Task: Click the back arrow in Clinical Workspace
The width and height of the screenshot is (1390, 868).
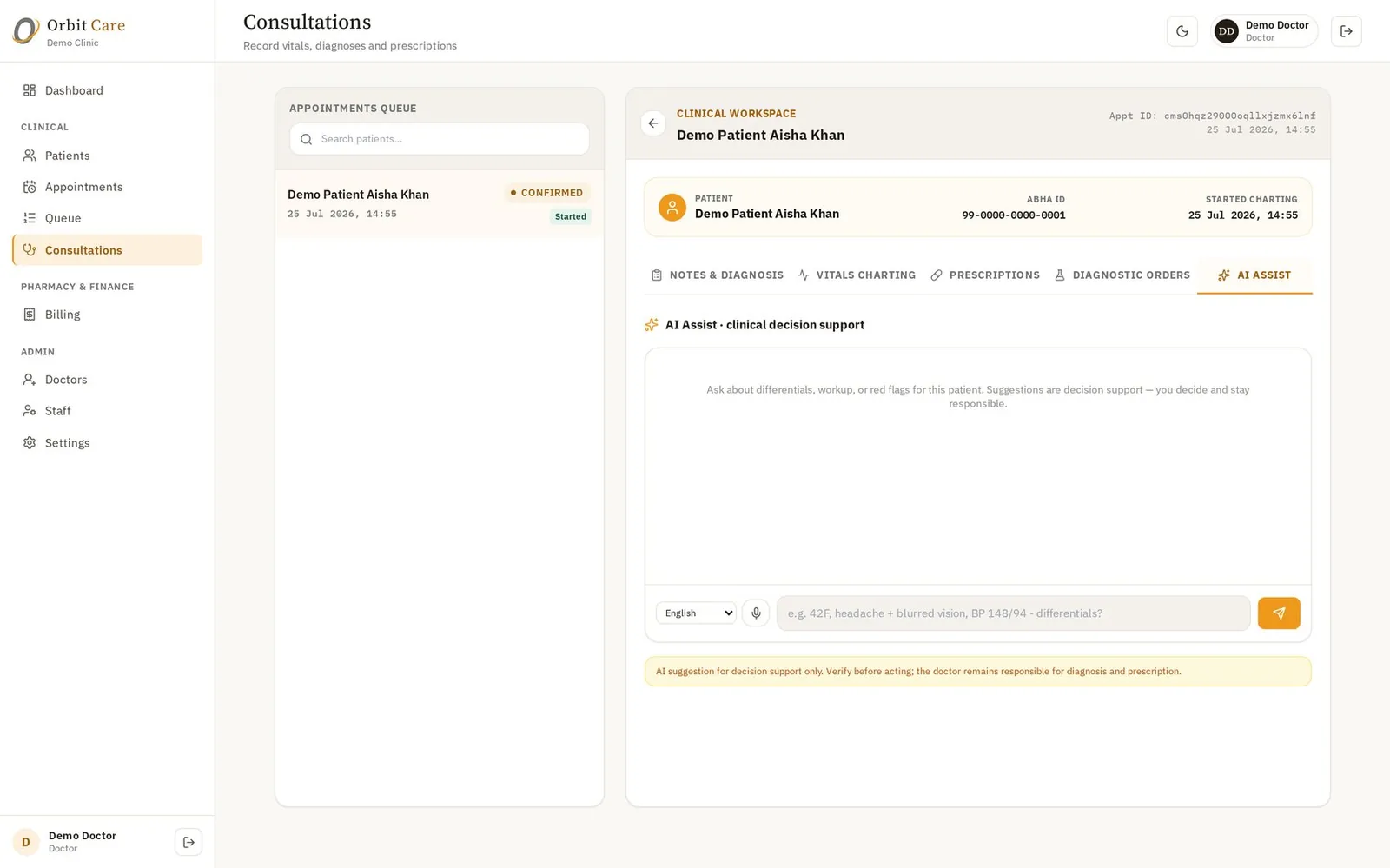Action: pyautogui.click(x=653, y=123)
